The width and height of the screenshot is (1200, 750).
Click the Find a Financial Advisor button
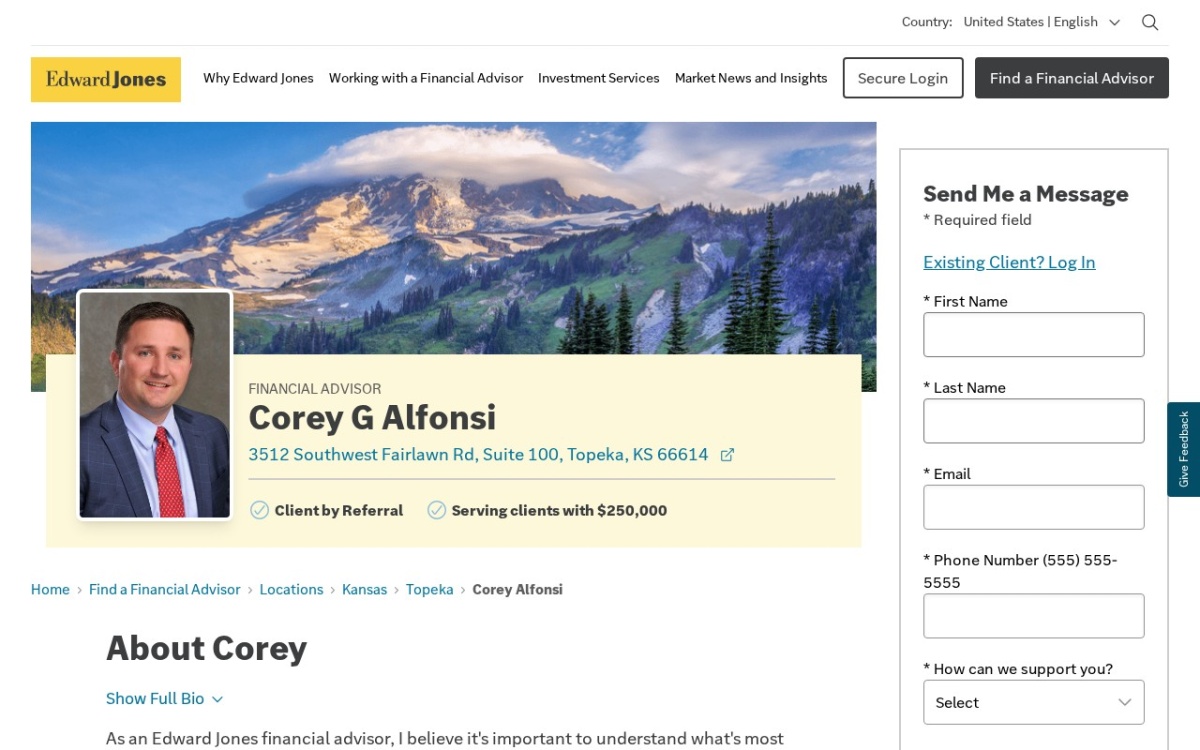1072,78
